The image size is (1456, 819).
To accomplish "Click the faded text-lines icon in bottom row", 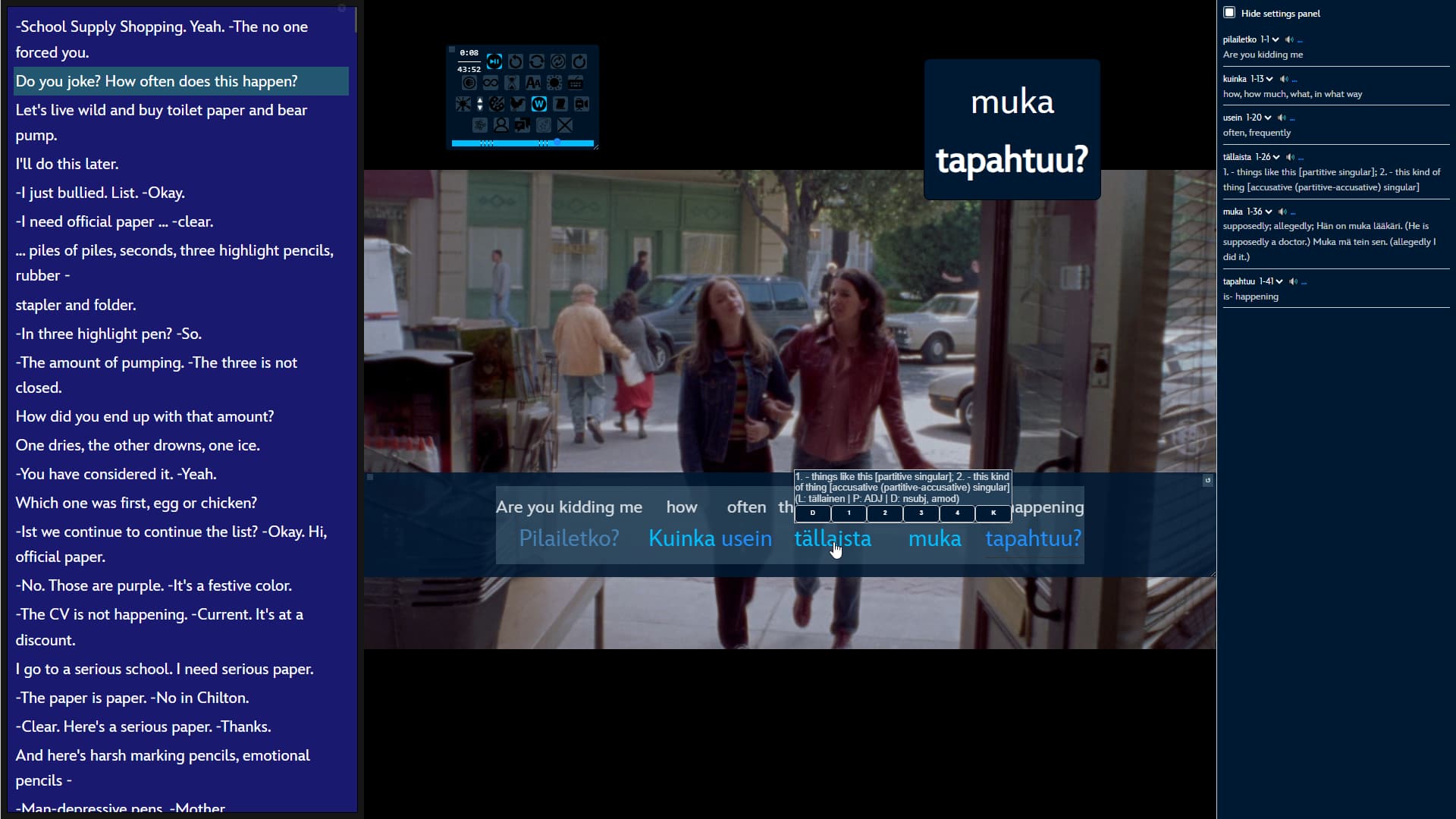I will tap(480, 125).
